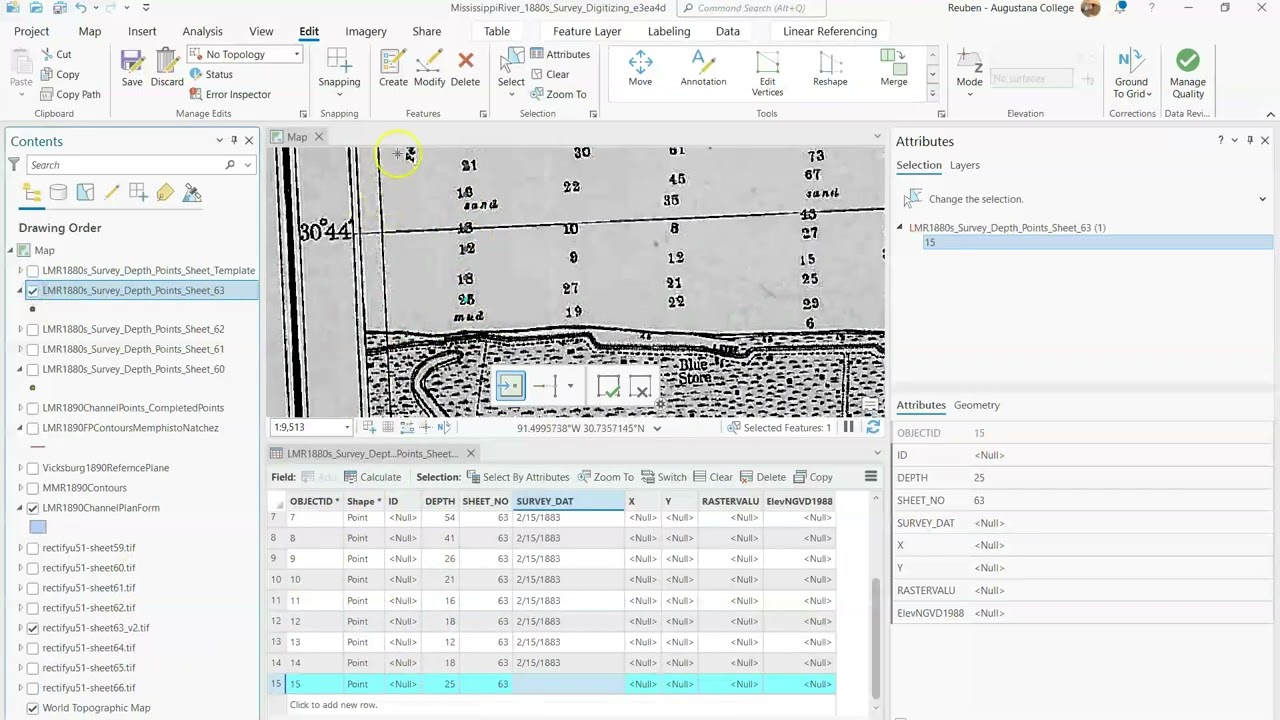
Task: Switch to Geometry tab in Attributes pane
Action: [977, 405]
